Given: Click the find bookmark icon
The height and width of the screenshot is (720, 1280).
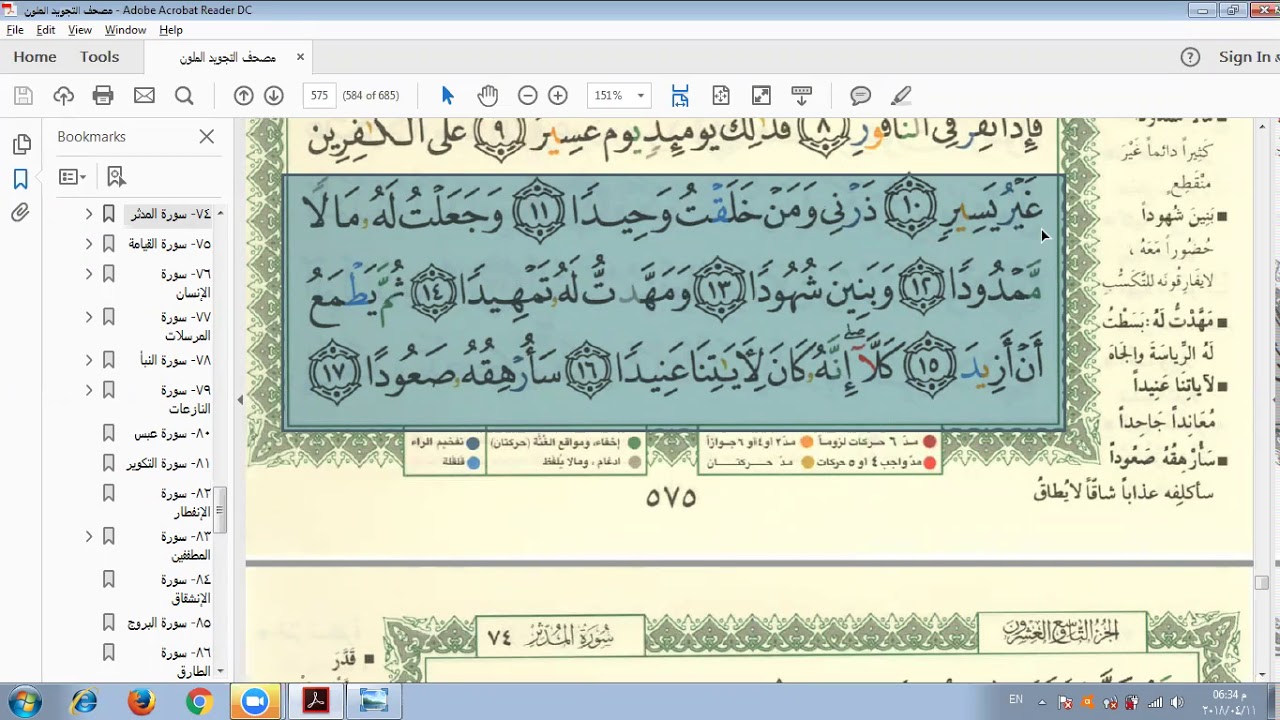Looking at the screenshot, I should pos(116,177).
